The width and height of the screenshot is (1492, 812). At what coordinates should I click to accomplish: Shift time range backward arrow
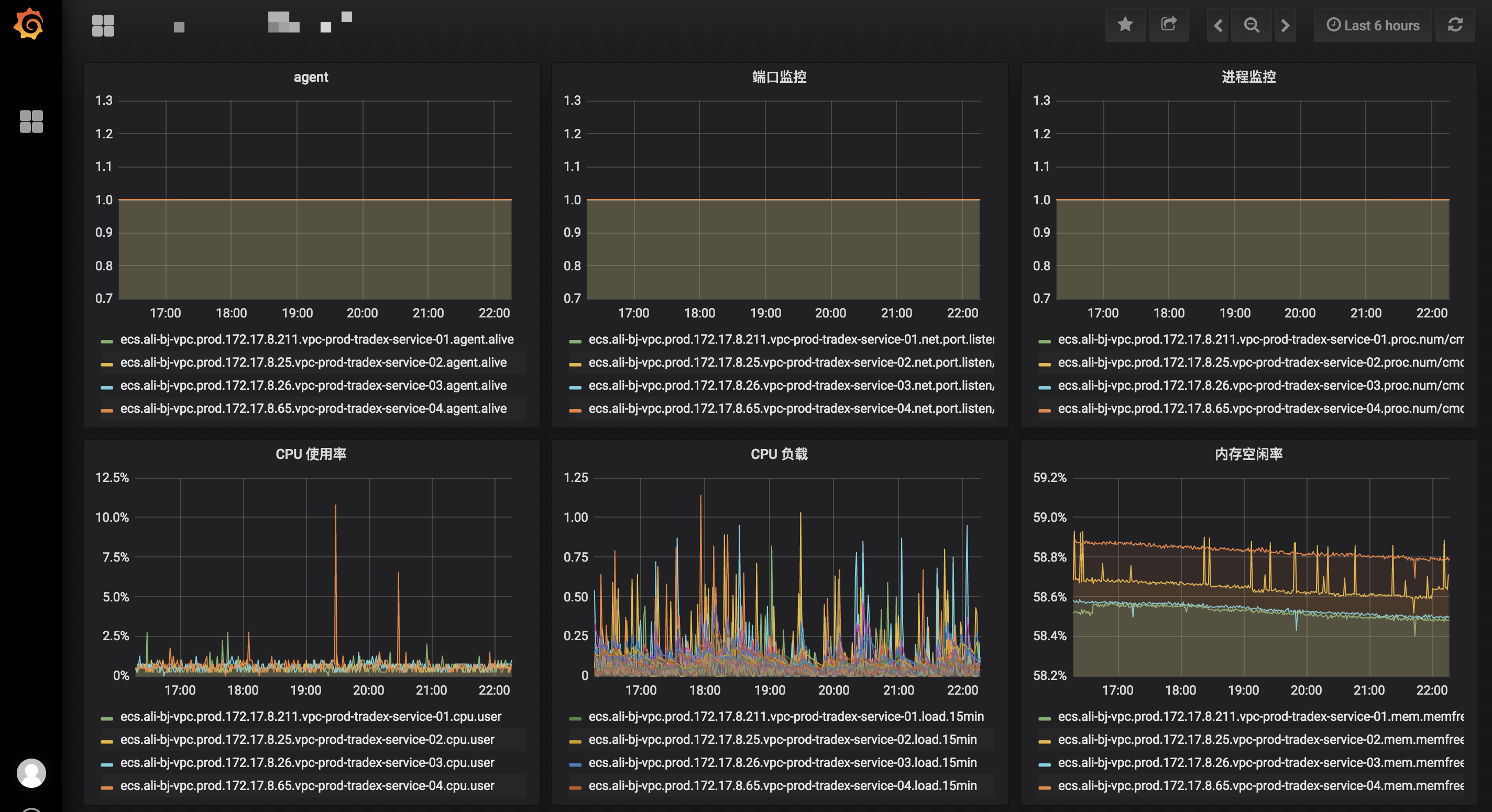[x=1218, y=26]
